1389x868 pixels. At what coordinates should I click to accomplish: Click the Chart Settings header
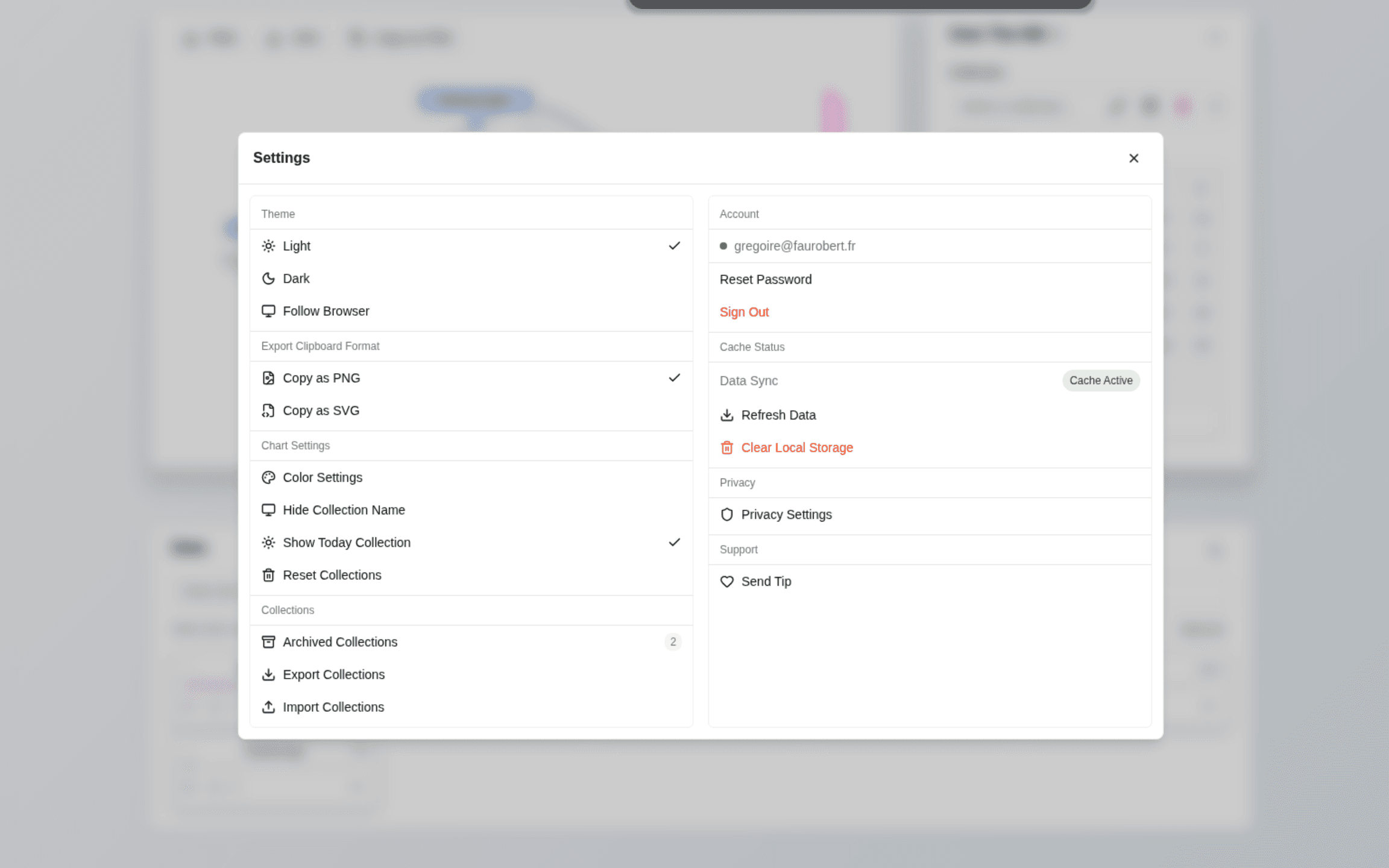click(x=295, y=445)
